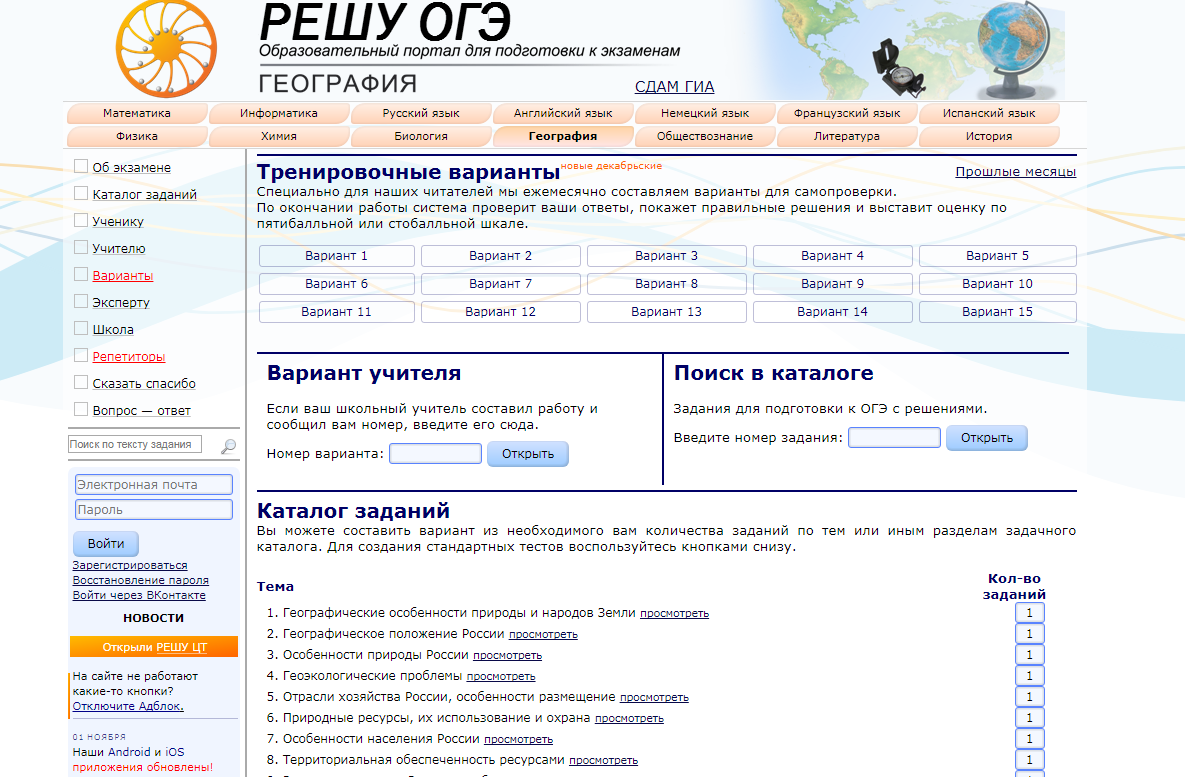Click просмотреть for Геоэкологические проблемы
Viewport: 1185px width, 777px height.
501,676
